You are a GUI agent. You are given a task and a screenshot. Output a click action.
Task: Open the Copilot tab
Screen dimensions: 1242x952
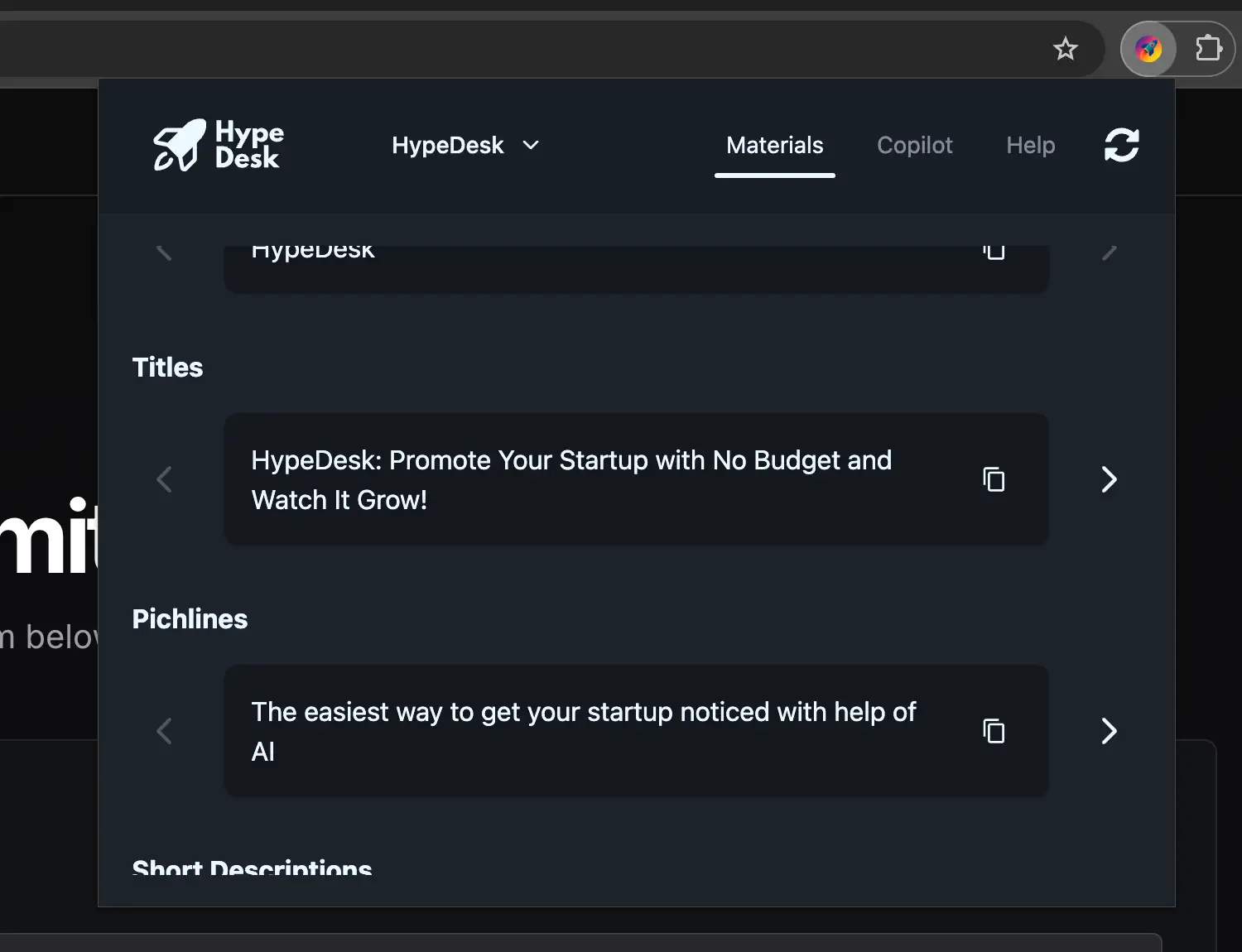coord(914,146)
